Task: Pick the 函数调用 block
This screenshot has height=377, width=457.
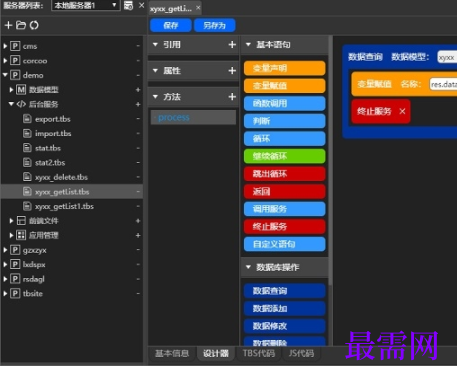Action: coord(284,103)
